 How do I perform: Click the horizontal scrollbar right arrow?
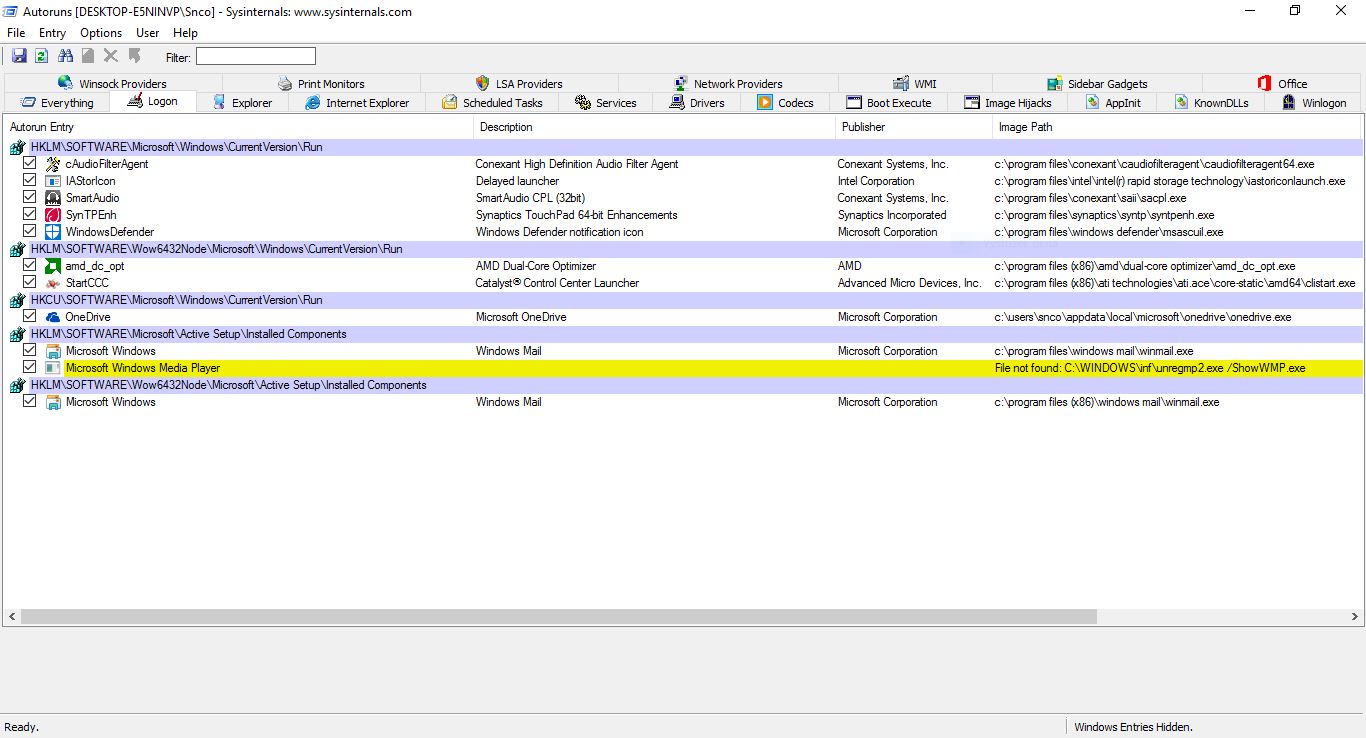(x=1354, y=617)
